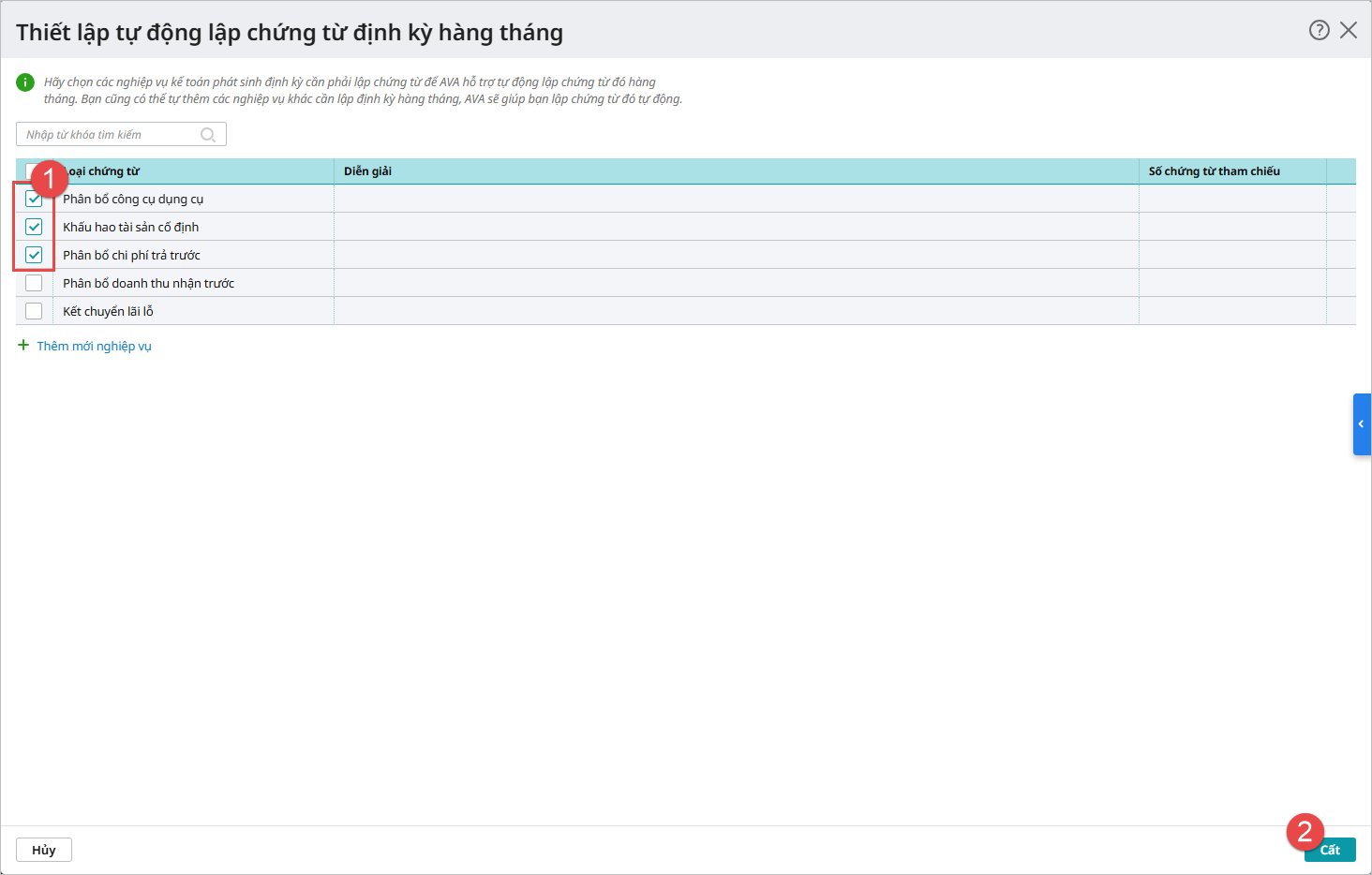Click the Loại chứng từ column header

coord(105,171)
